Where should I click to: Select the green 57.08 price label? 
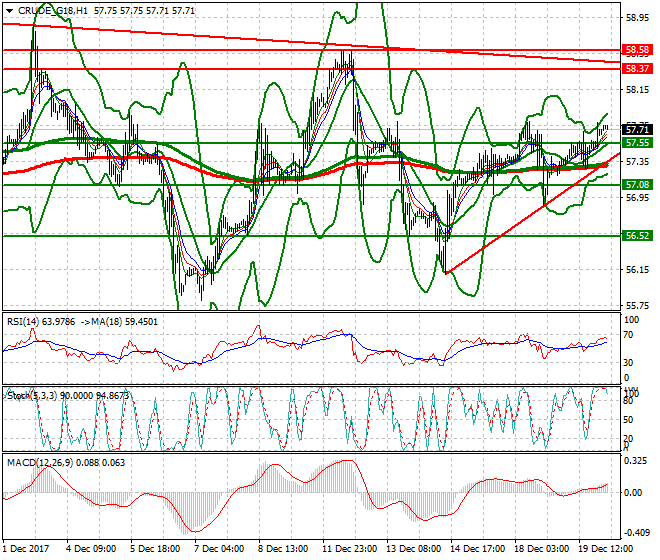(x=636, y=185)
